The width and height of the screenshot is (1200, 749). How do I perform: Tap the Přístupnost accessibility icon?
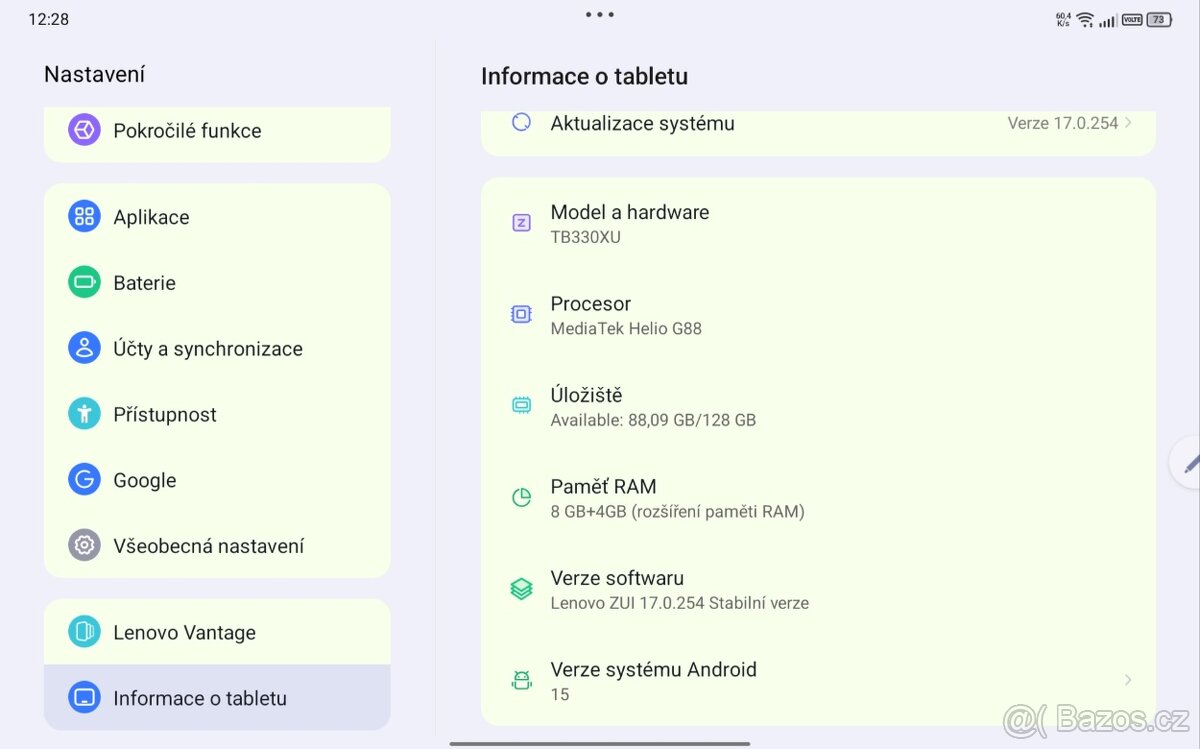pyautogui.click(x=84, y=414)
